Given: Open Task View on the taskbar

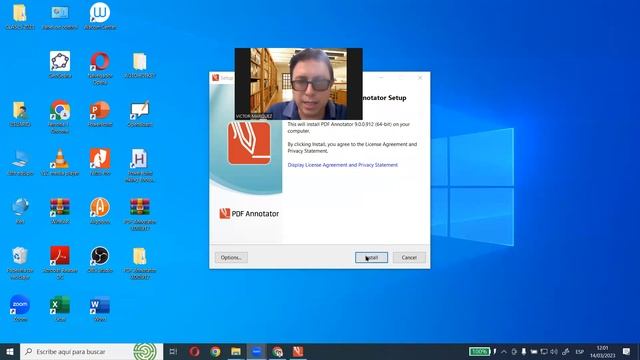Looking at the screenshot, I should tap(173, 351).
